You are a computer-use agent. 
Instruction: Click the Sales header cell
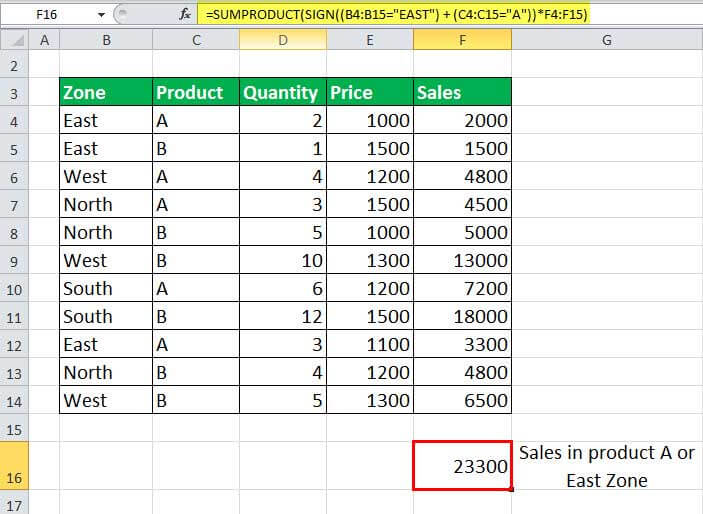pyautogui.click(x=462, y=92)
